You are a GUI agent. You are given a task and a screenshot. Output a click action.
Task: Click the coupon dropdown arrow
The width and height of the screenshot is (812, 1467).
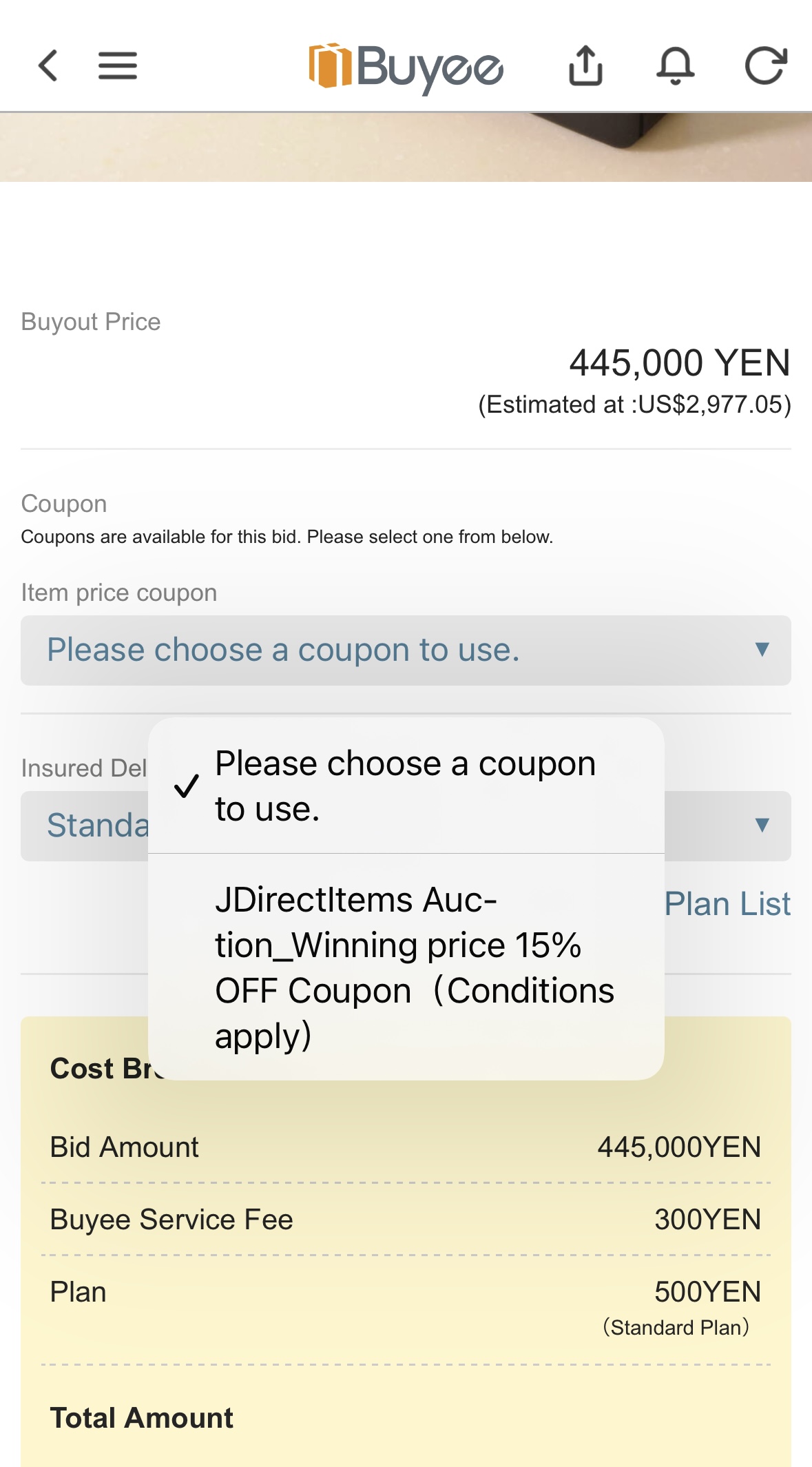[762, 650]
